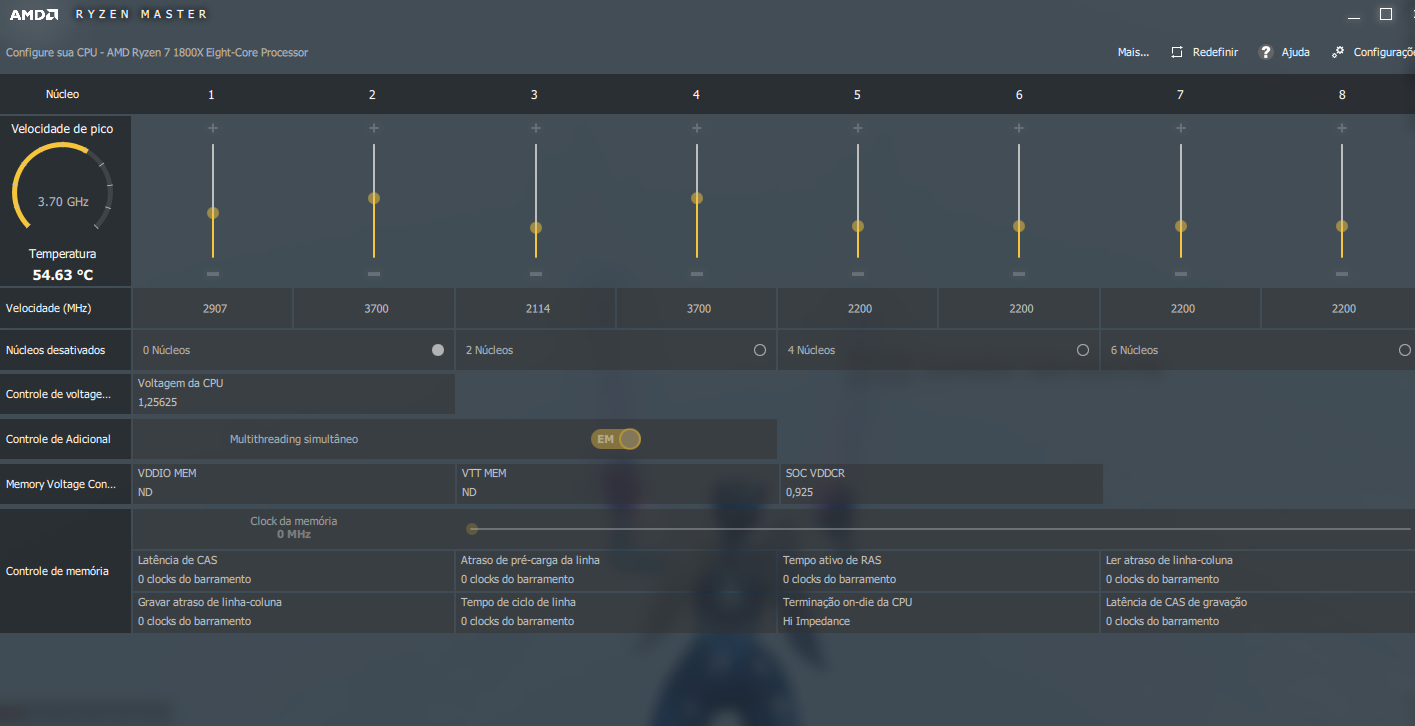Click Ler atraso de linha-coluna field

(x=1258, y=570)
